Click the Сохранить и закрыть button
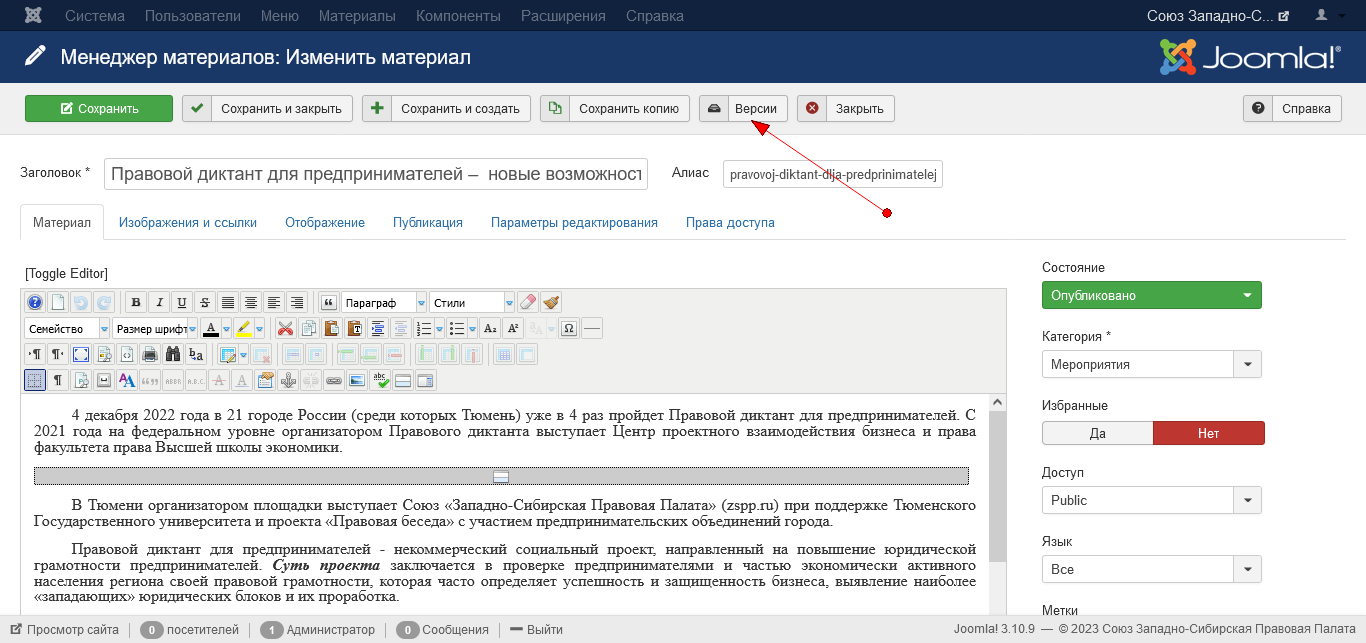 click(x=267, y=109)
